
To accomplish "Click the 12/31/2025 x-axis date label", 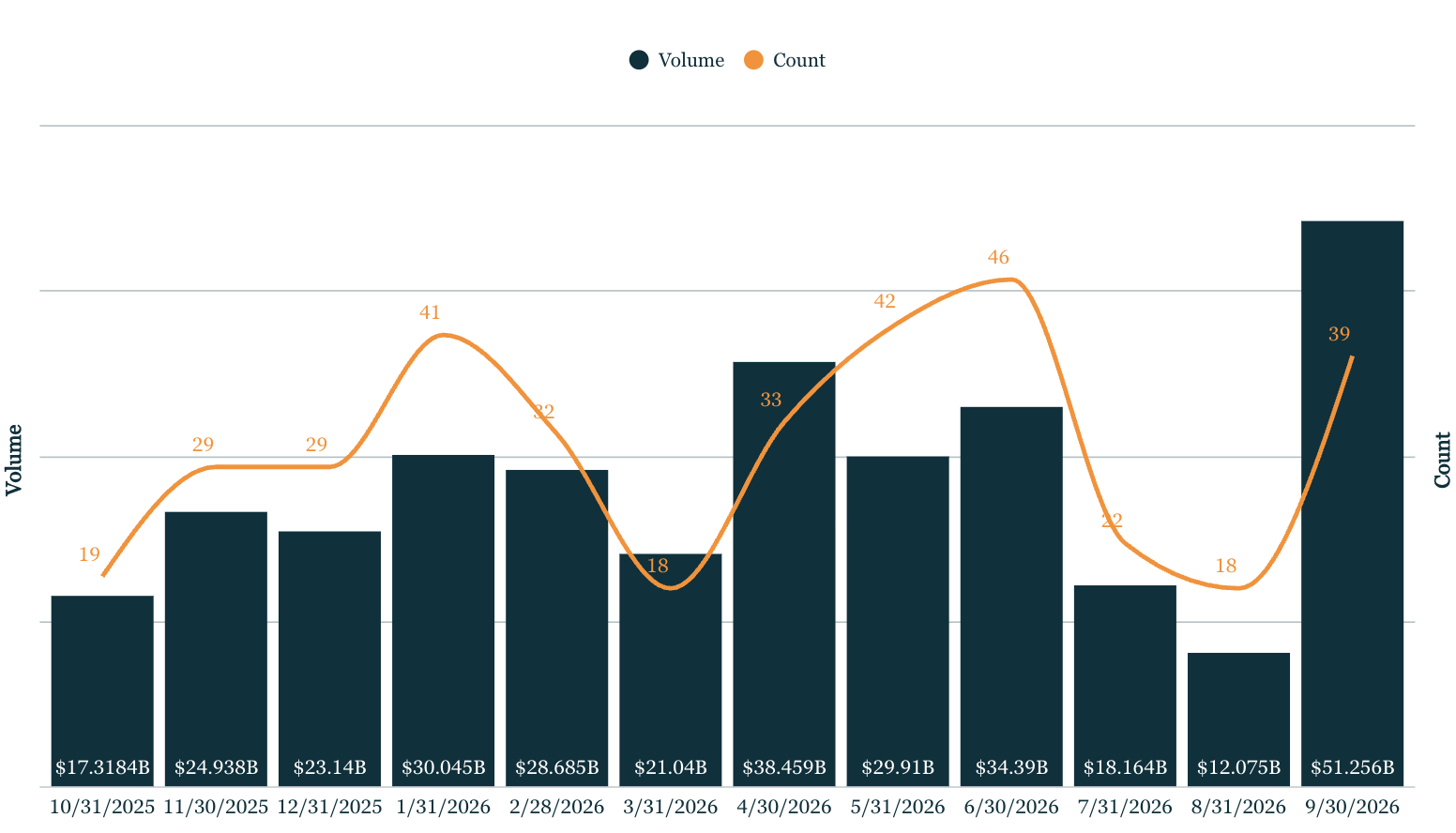I will point(329,807).
